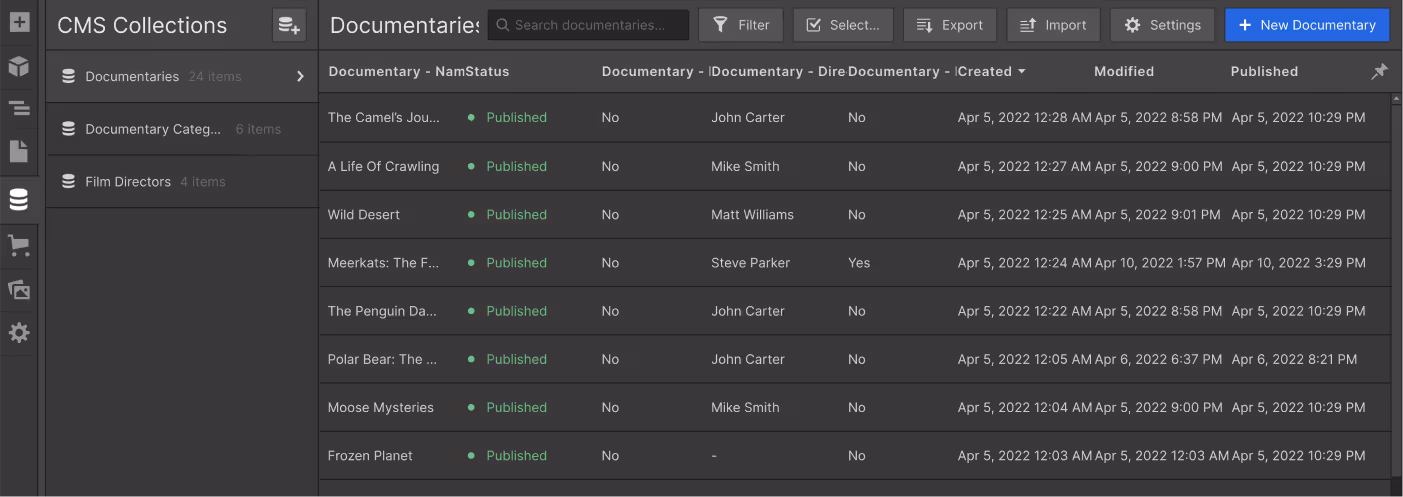Click Apr 6, 2022 8:21 PM published date
The width and height of the screenshot is (1403, 497).
(x=1294, y=359)
